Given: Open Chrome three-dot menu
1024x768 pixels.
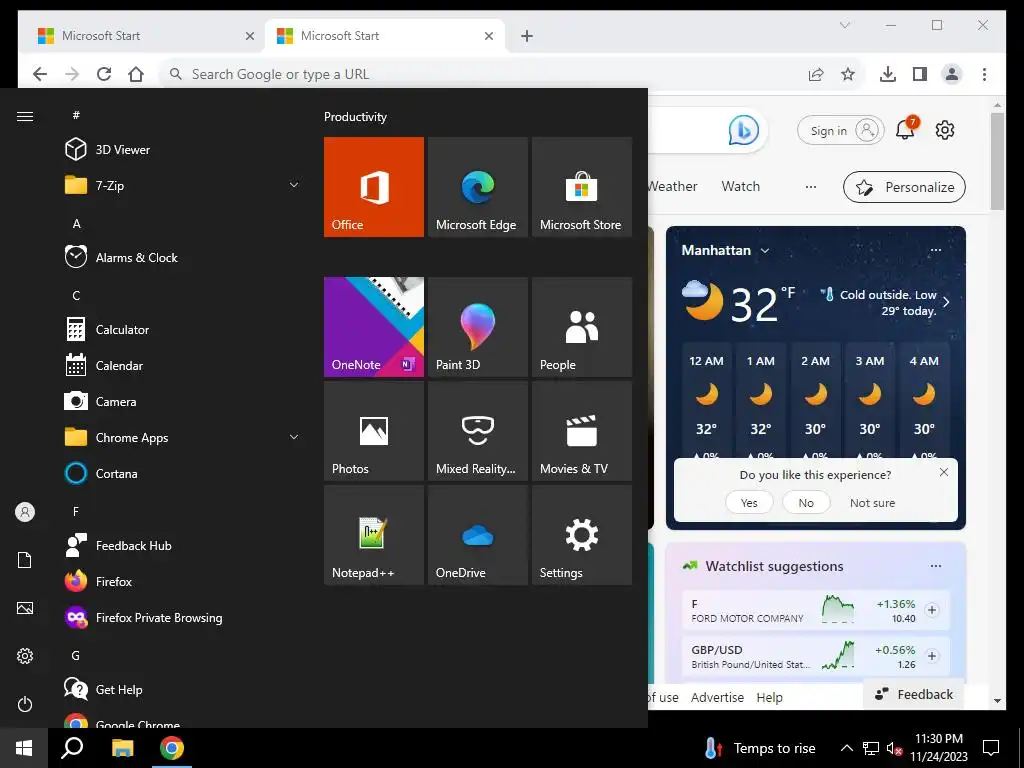Looking at the screenshot, I should [984, 74].
